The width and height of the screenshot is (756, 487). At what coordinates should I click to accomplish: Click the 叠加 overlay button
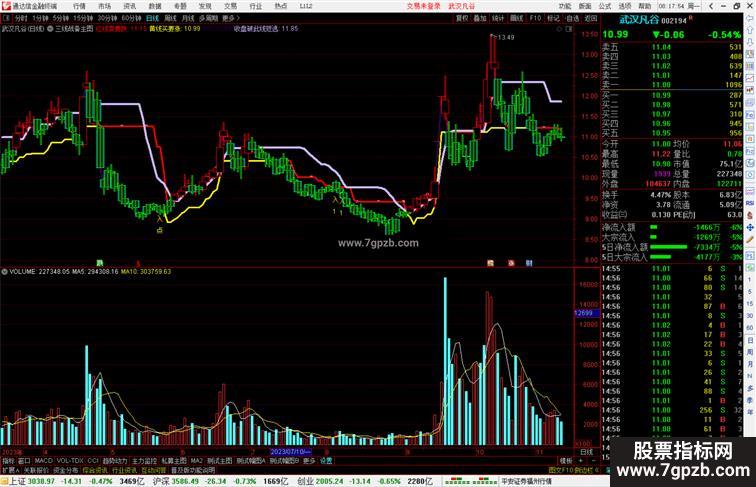[x=480, y=18]
